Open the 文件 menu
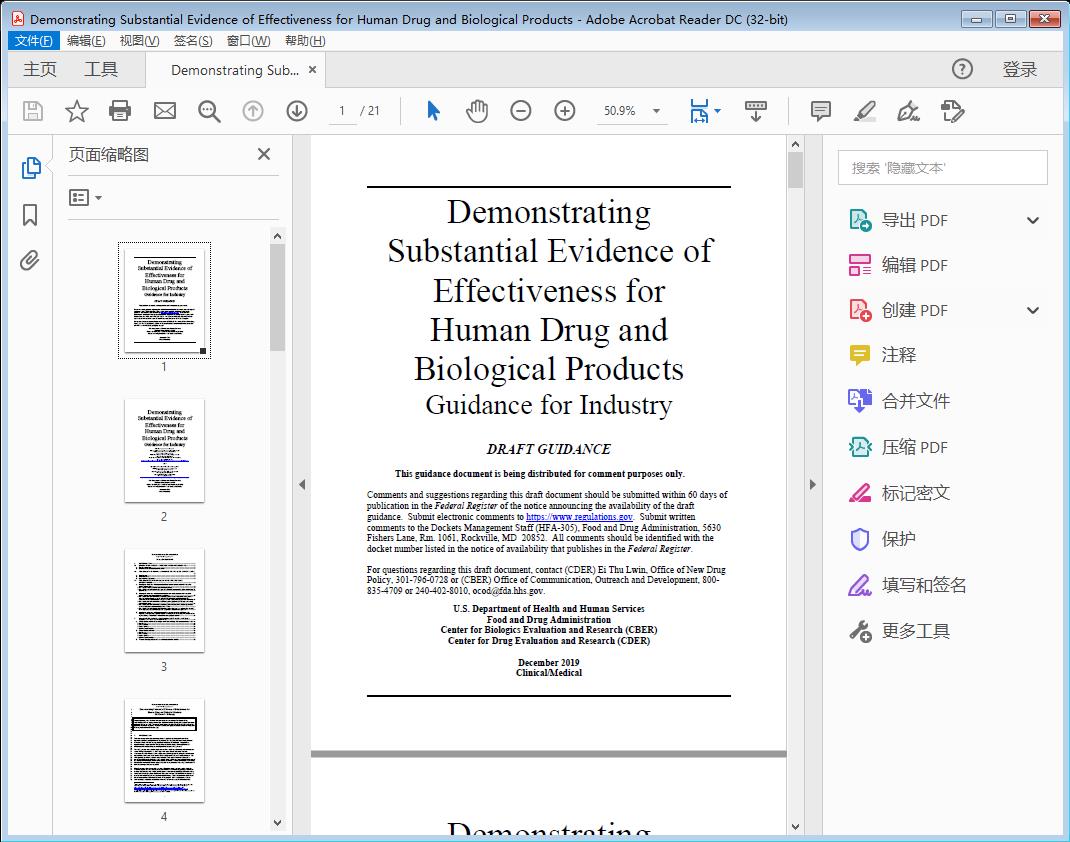1070x842 pixels. 33,40
